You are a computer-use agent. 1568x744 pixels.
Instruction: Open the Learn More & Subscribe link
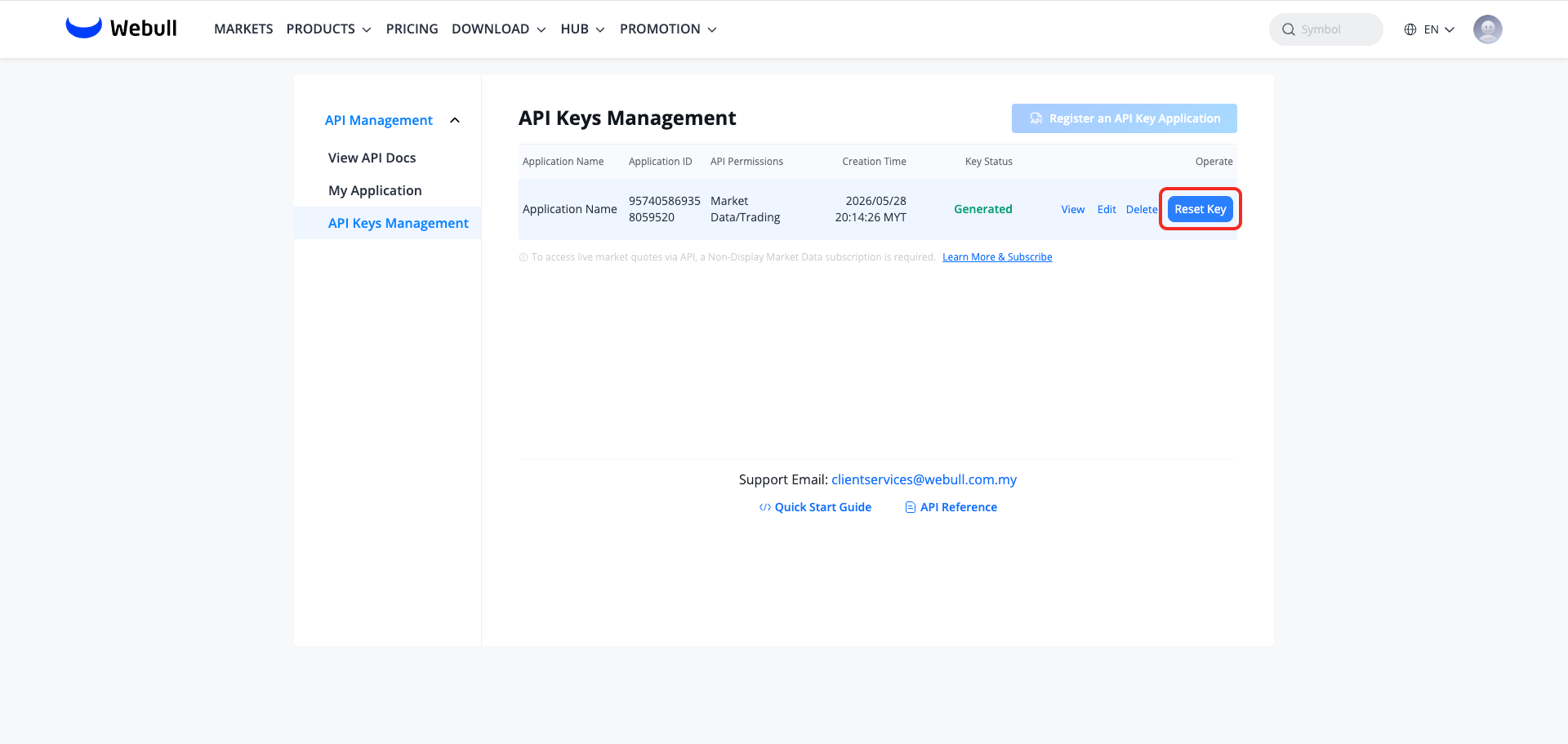tap(997, 257)
